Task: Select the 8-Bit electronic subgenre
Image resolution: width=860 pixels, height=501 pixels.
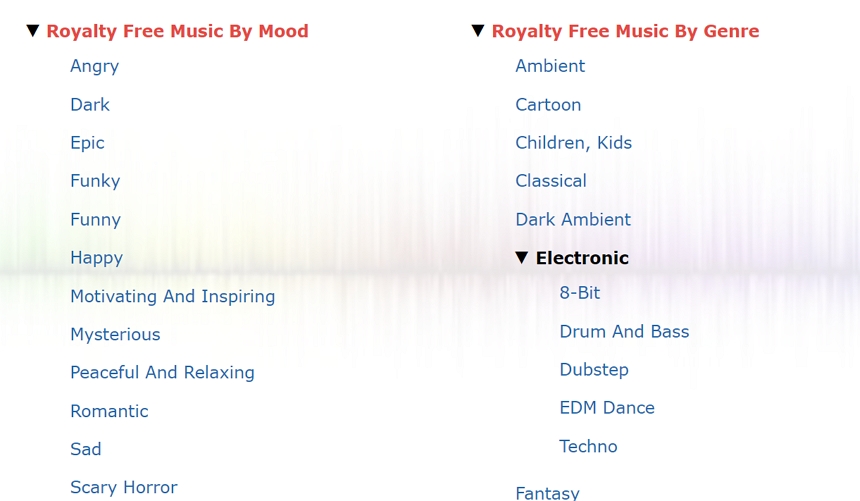Action: (x=580, y=293)
